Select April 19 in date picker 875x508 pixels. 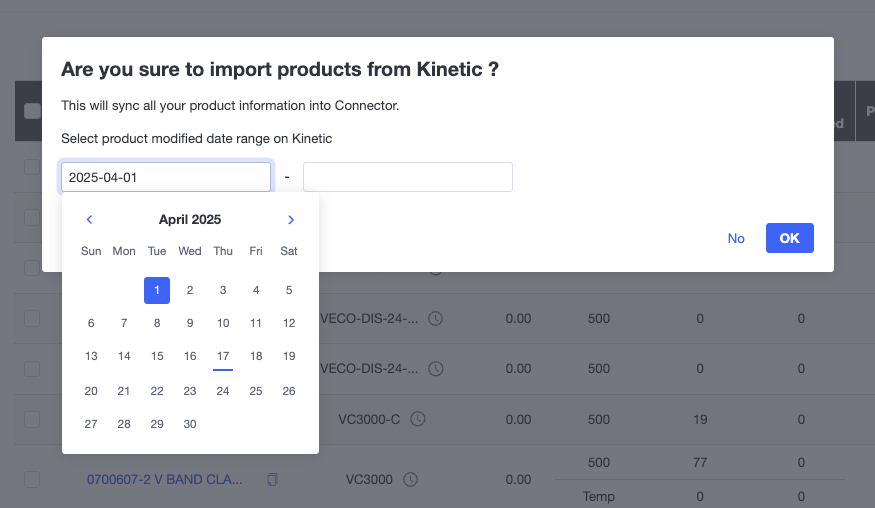click(x=289, y=356)
